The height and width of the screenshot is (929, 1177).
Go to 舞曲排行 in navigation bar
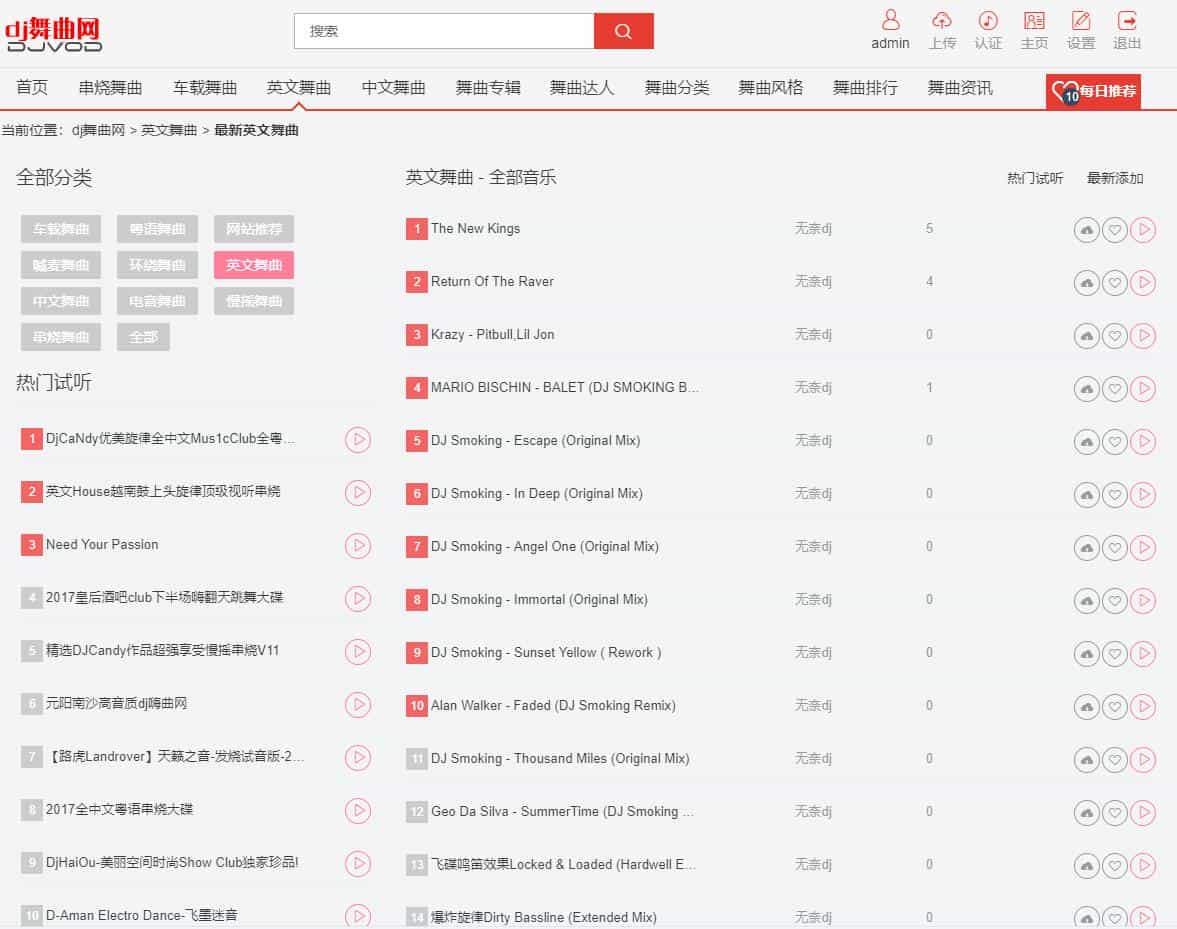[x=865, y=88]
